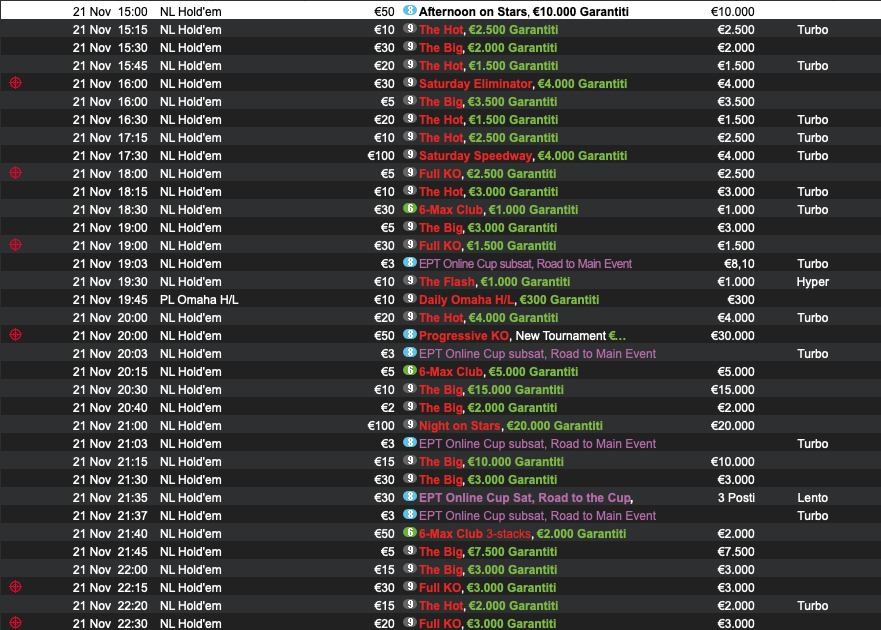
Task: Click the knockout target icon on the 22:15 Full KO row
Action: click(16, 587)
